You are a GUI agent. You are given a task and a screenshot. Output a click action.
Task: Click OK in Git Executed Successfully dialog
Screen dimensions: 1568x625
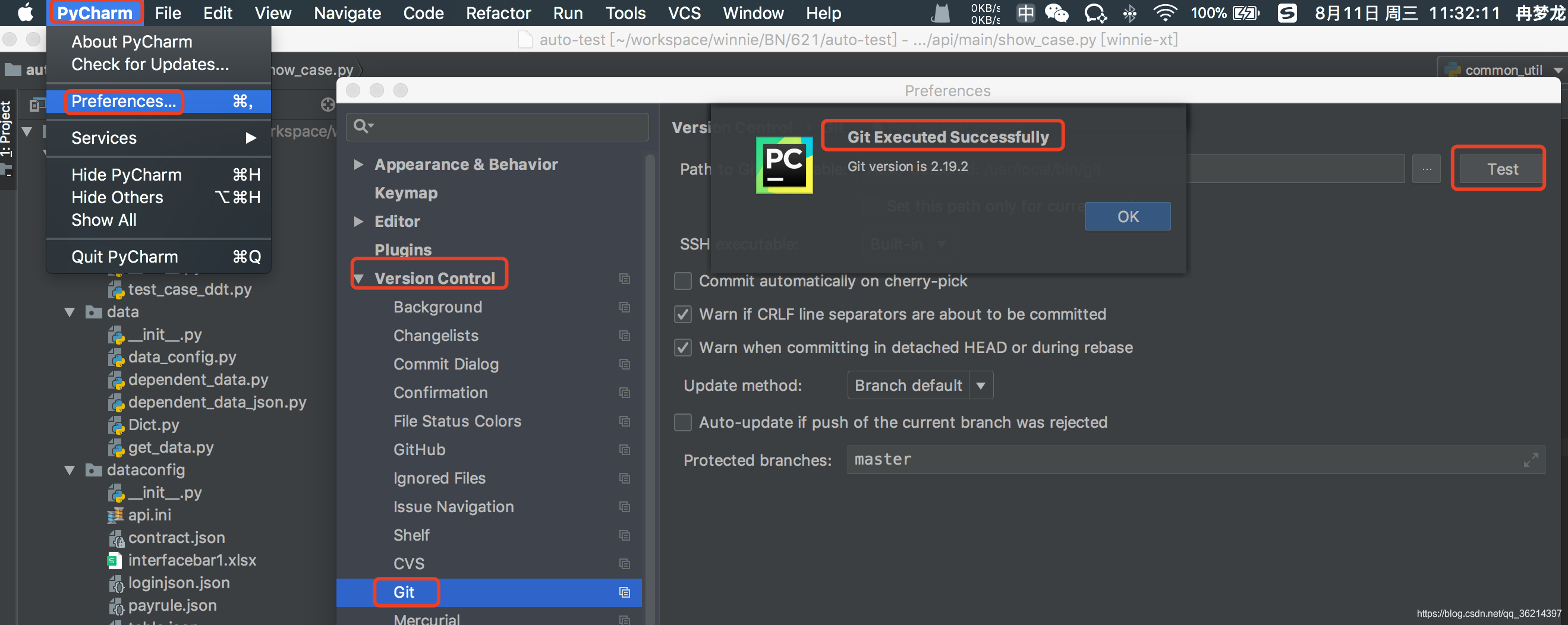click(1128, 217)
